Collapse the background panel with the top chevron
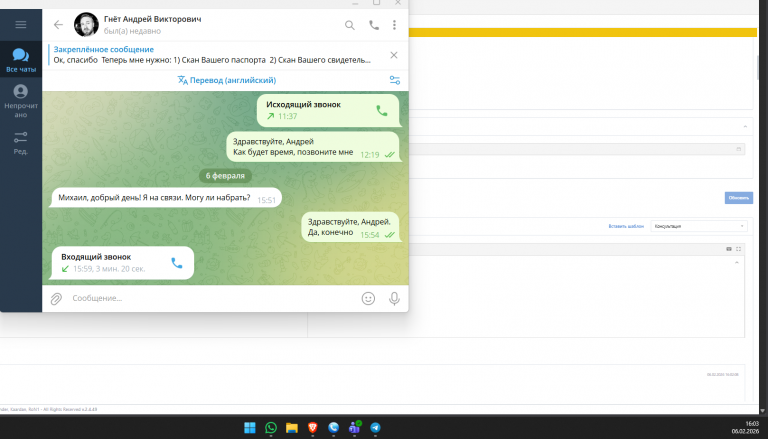This screenshot has height=439, width=768. [x=745, y=127]
